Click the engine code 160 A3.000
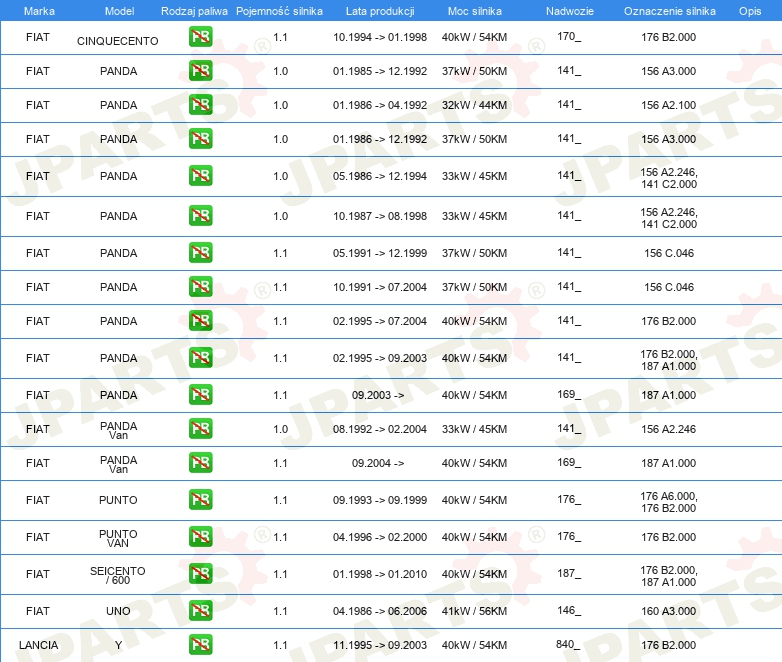The height and width of the screenshot is (662, 782). pyautogui.click(x=668, y=611)
